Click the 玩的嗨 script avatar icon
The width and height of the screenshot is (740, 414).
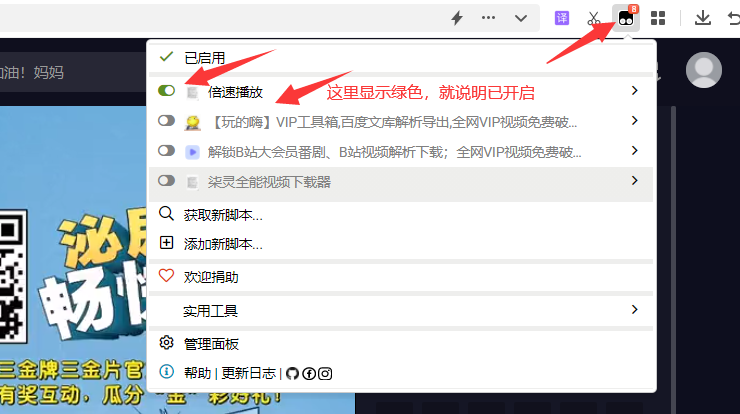192,122
